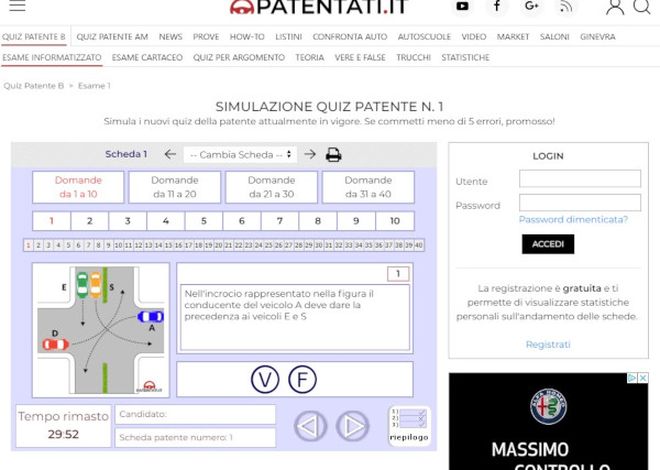Jump to question 7 large box
This screenshot has height=470, width=660.
click(x=280, y=221)
